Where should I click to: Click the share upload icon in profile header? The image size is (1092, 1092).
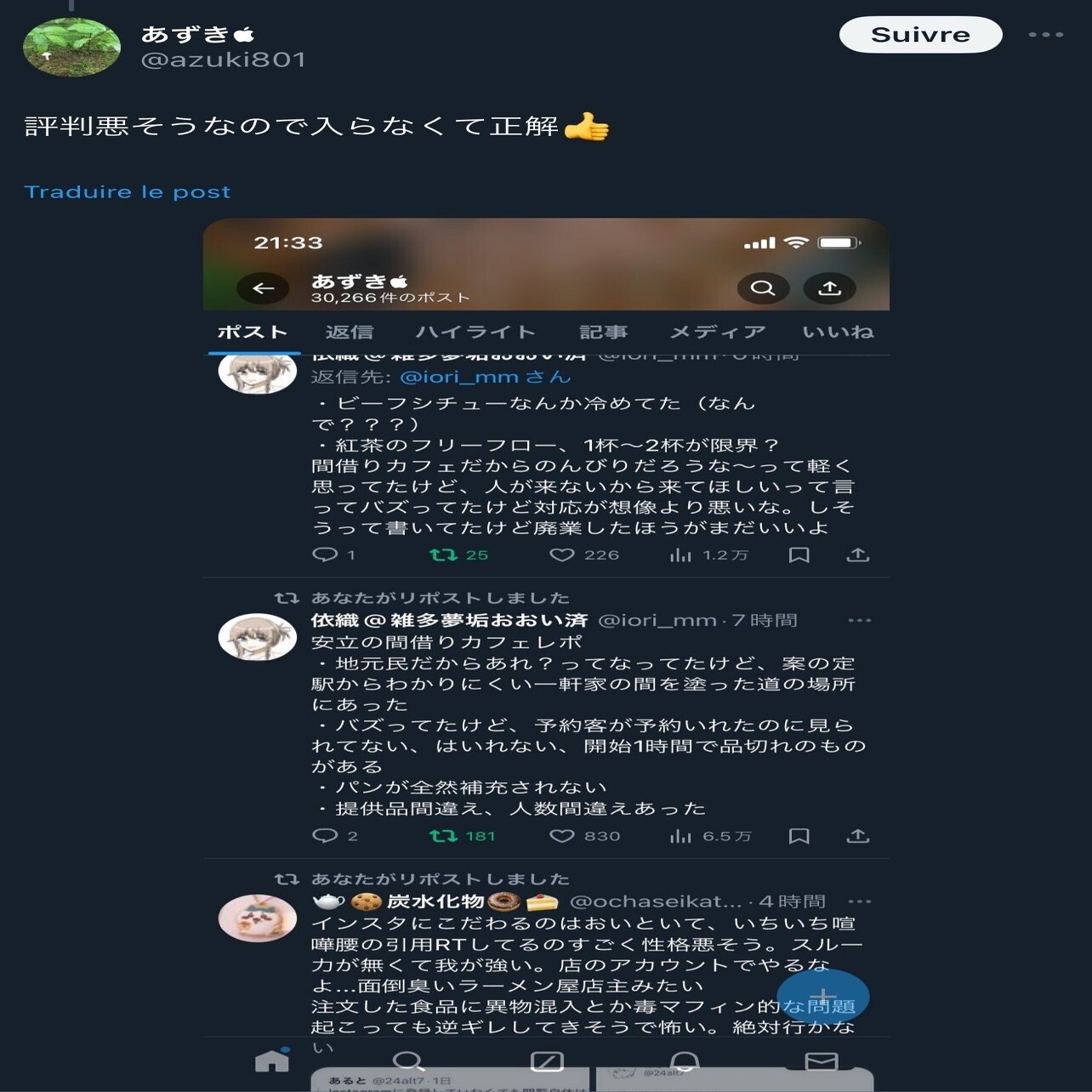(830, 288)
